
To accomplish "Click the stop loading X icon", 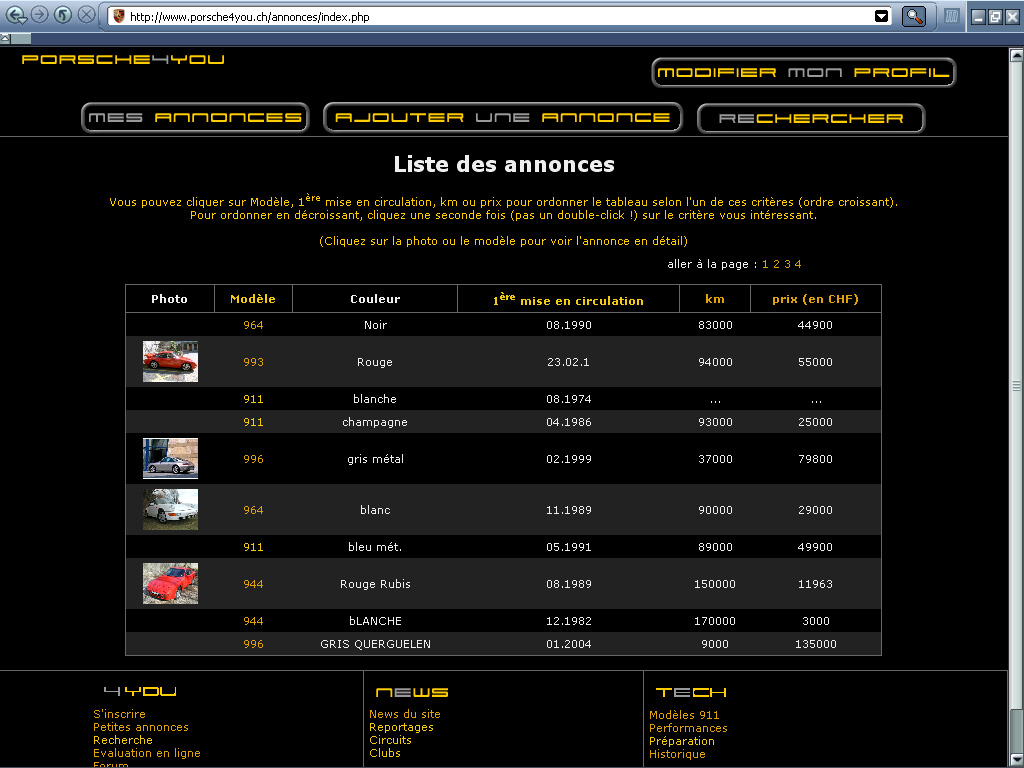I will point(86,14).
